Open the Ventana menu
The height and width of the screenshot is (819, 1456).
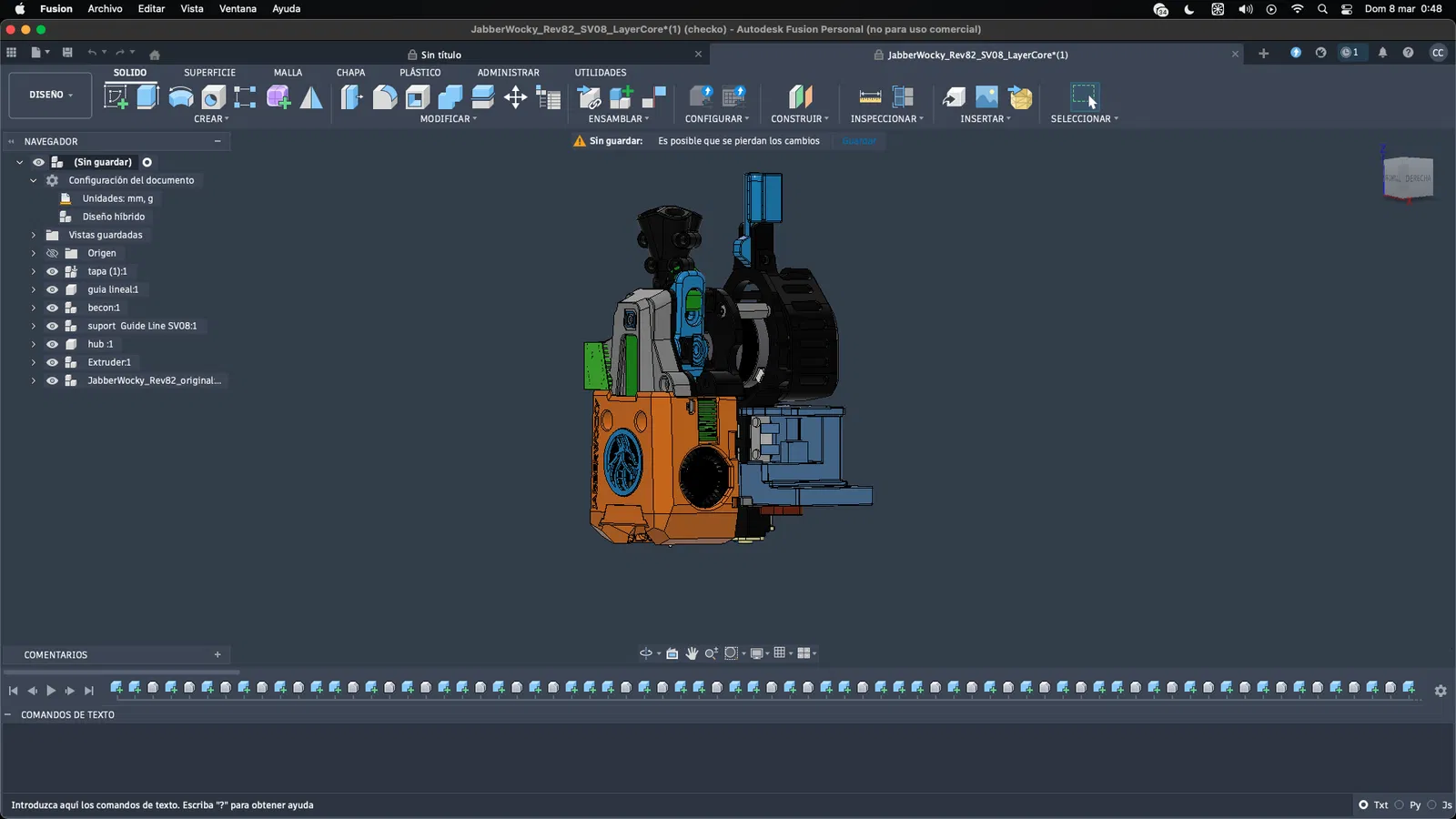(238, 9)
